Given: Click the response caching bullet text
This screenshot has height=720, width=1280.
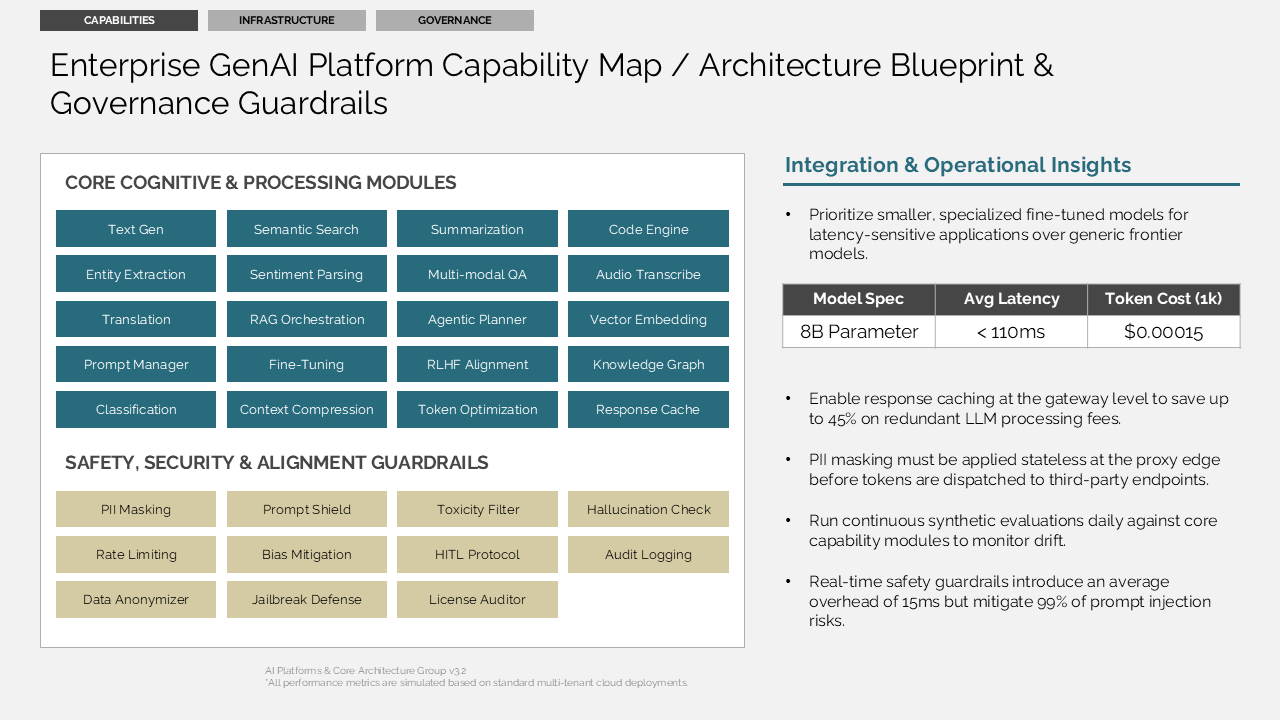Looking at the screenshot, I should [1018, 408].
